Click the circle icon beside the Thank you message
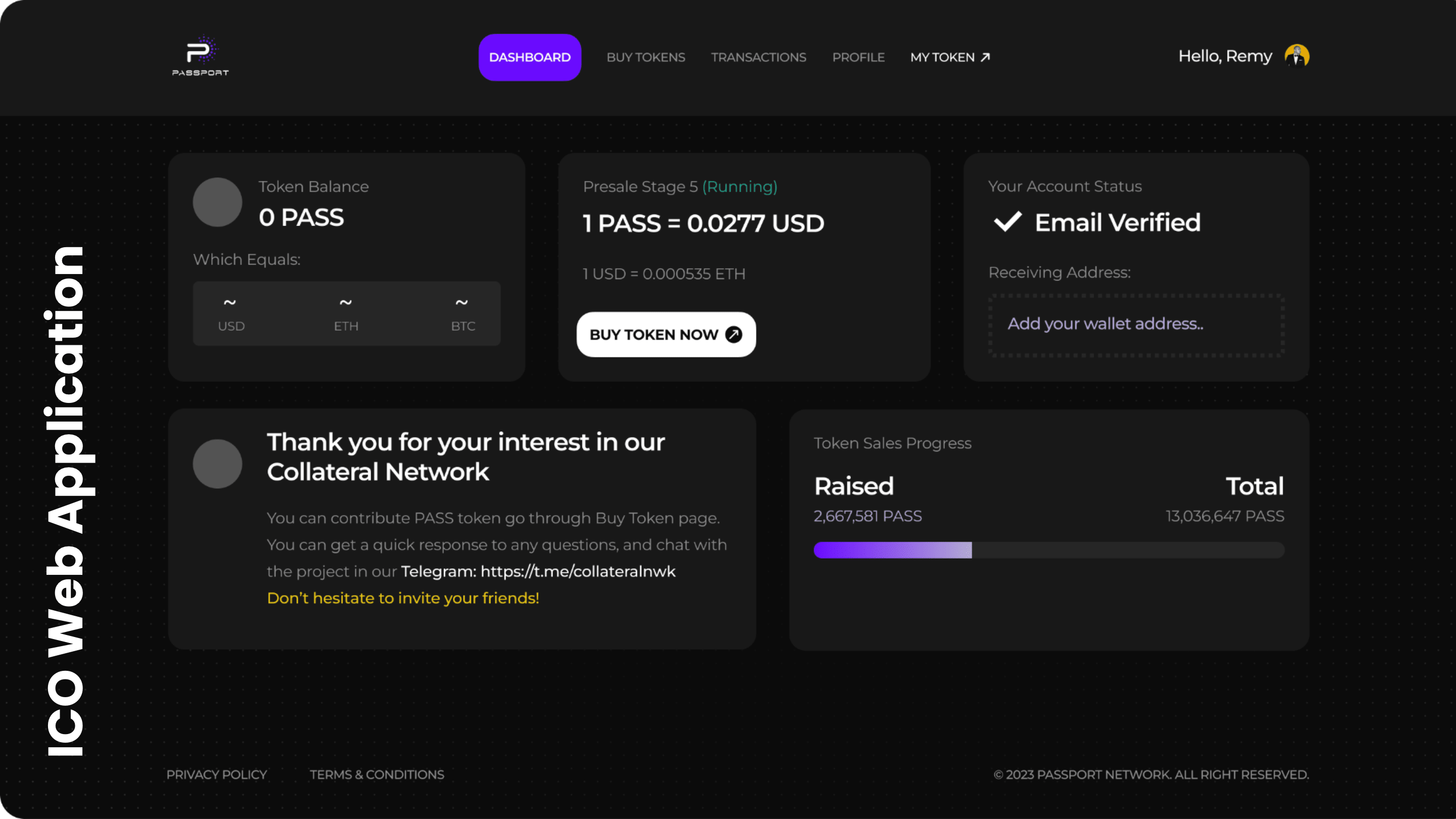1456x819 pixels. pos(217,464)
